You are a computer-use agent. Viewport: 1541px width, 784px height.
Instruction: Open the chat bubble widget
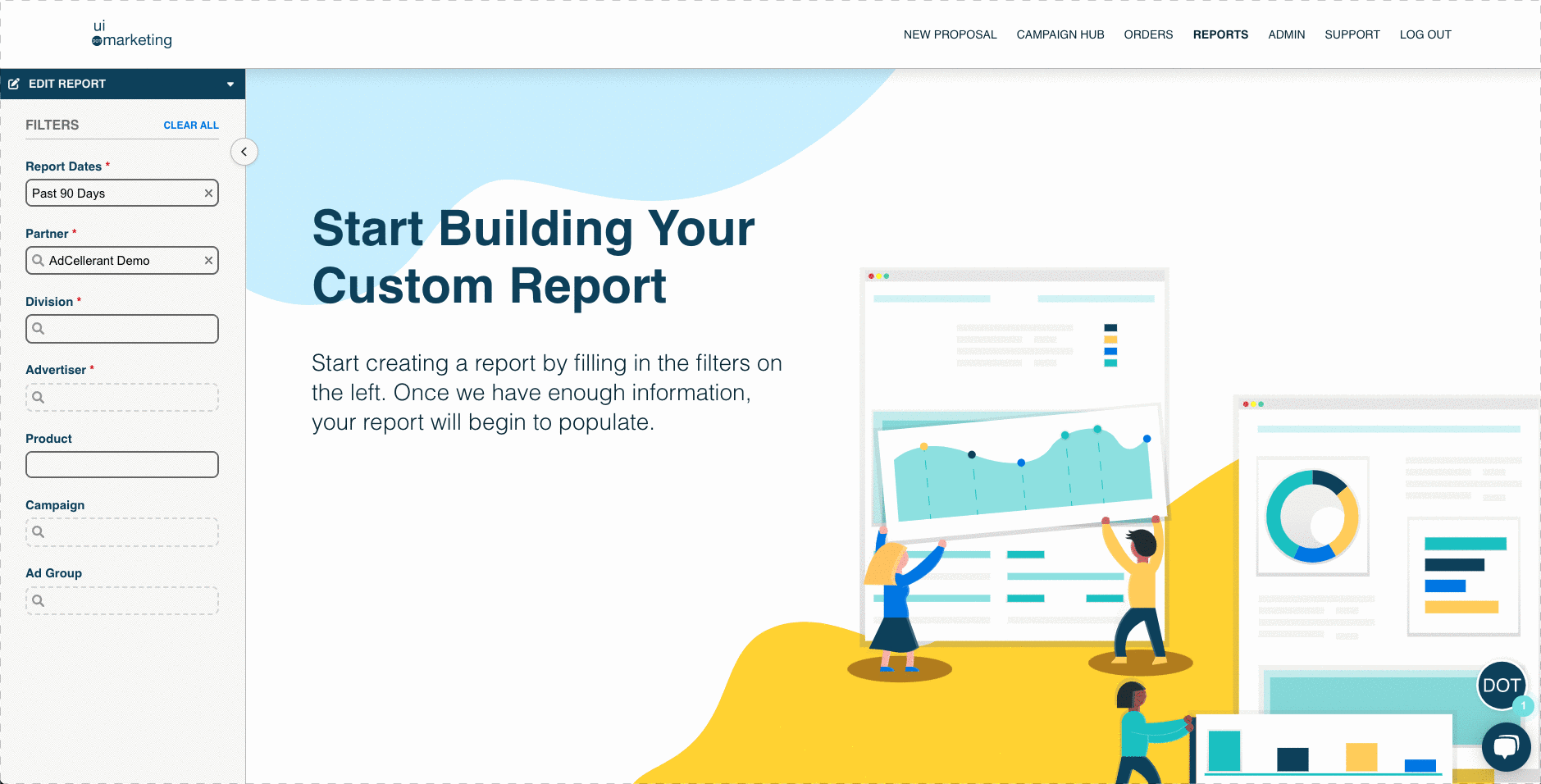click(x=1506, y=745)
